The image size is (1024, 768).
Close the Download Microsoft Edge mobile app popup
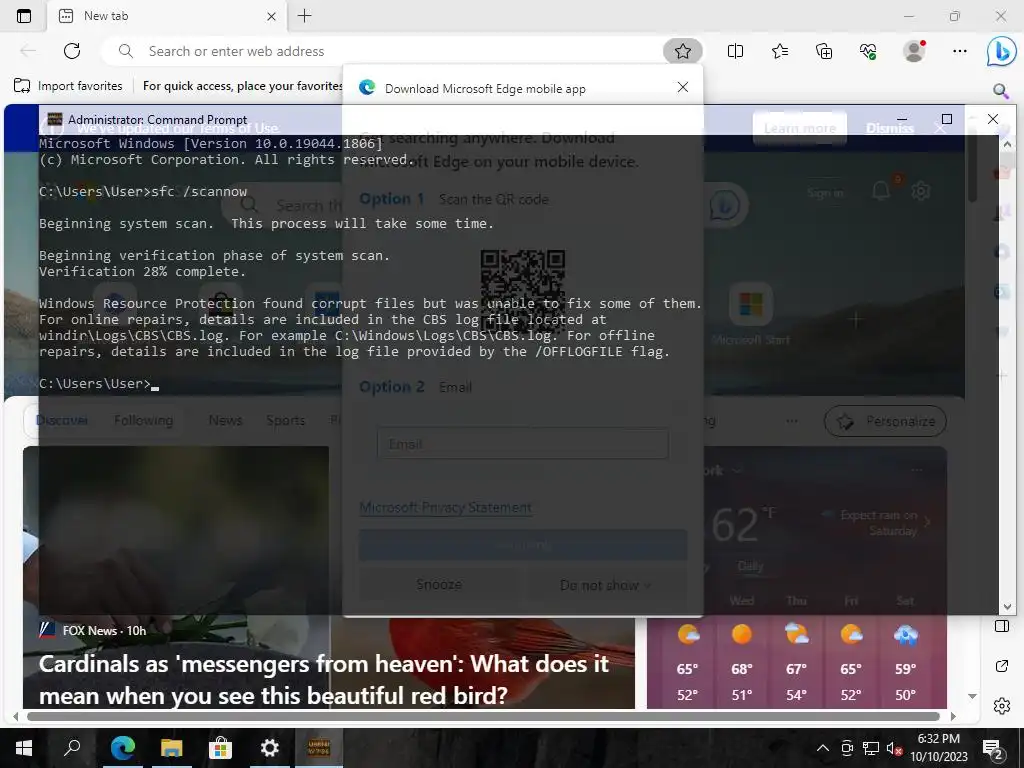pos(682,87)
